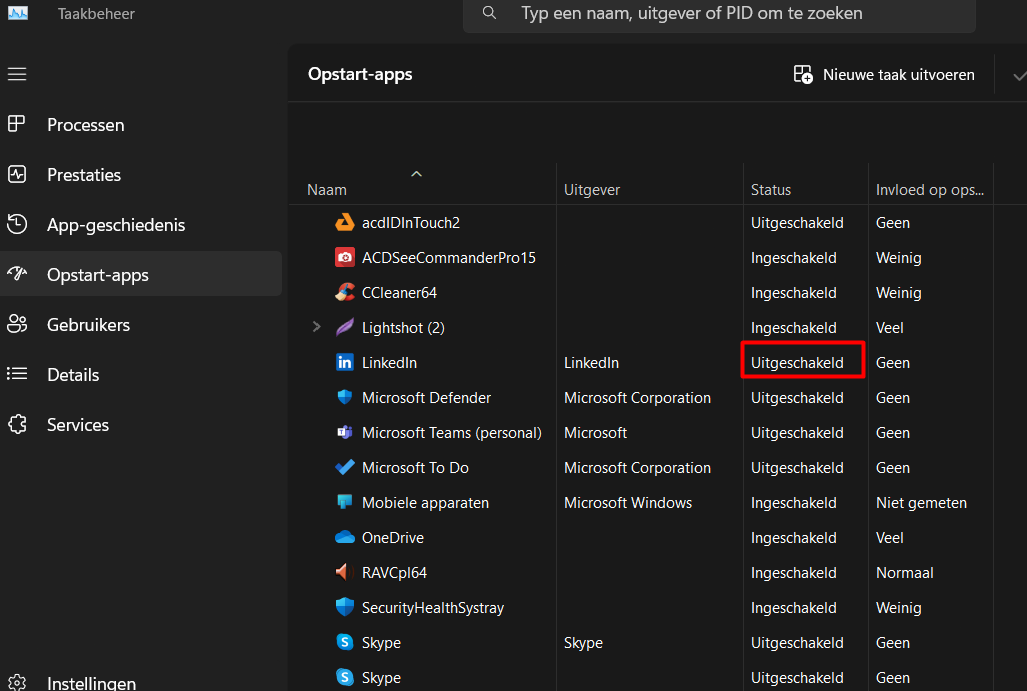Click the CCleaner64 app icon
1027x691 pixels.
345,293
